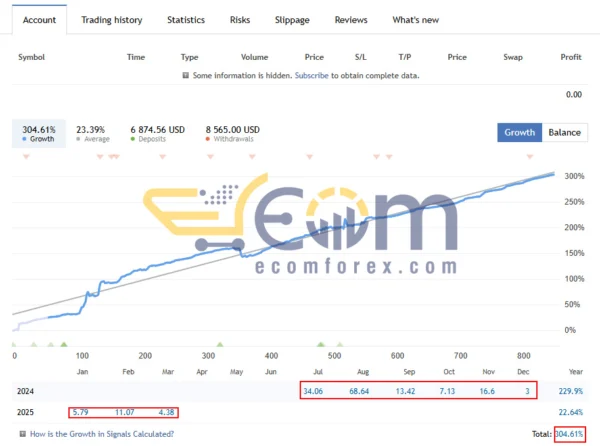Sort positions by the Profit column header
The width and height of the screenshot is (600, 446).
(571, 57)
